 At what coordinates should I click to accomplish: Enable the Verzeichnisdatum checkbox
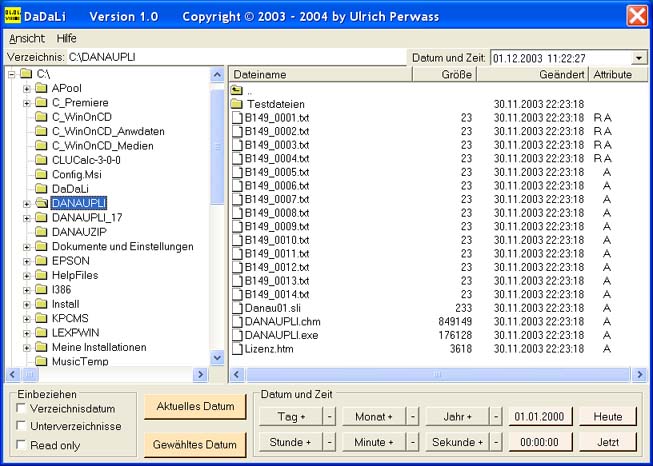pyautogui.click(x=22, y=409)
